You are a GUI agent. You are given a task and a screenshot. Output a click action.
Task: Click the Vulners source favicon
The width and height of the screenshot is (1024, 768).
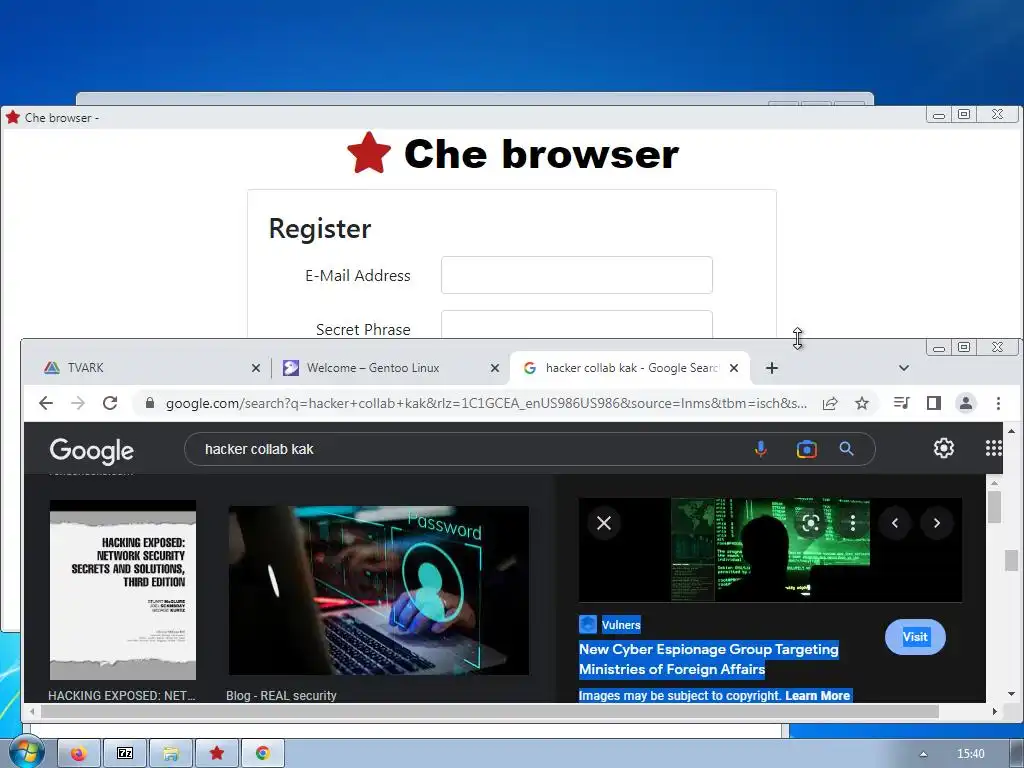click(588, 624)
